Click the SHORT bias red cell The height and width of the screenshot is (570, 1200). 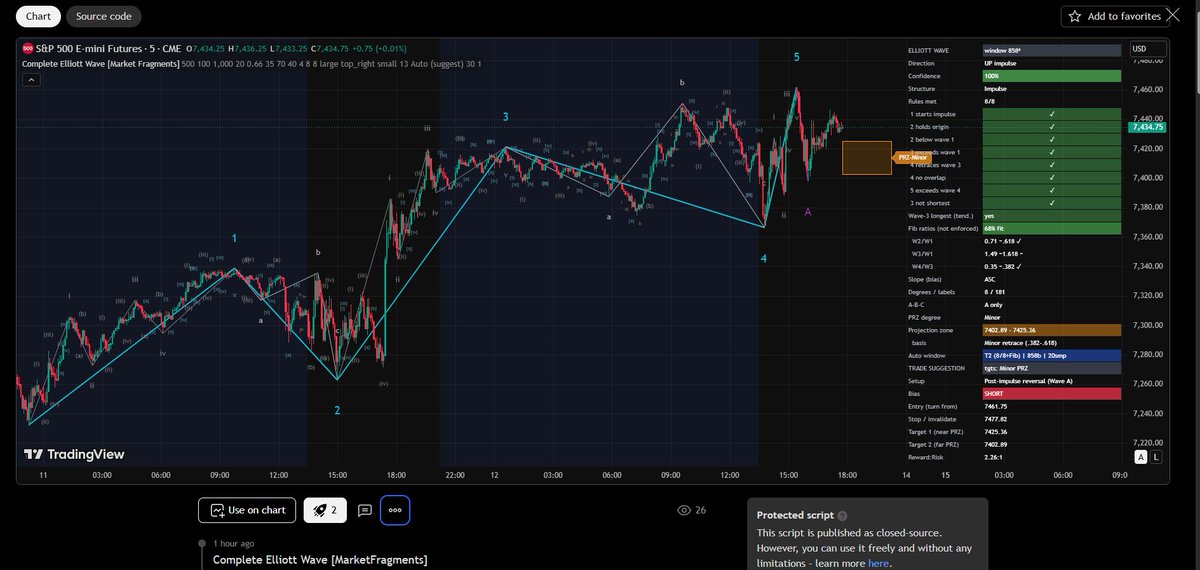(x=1051, y=394)
